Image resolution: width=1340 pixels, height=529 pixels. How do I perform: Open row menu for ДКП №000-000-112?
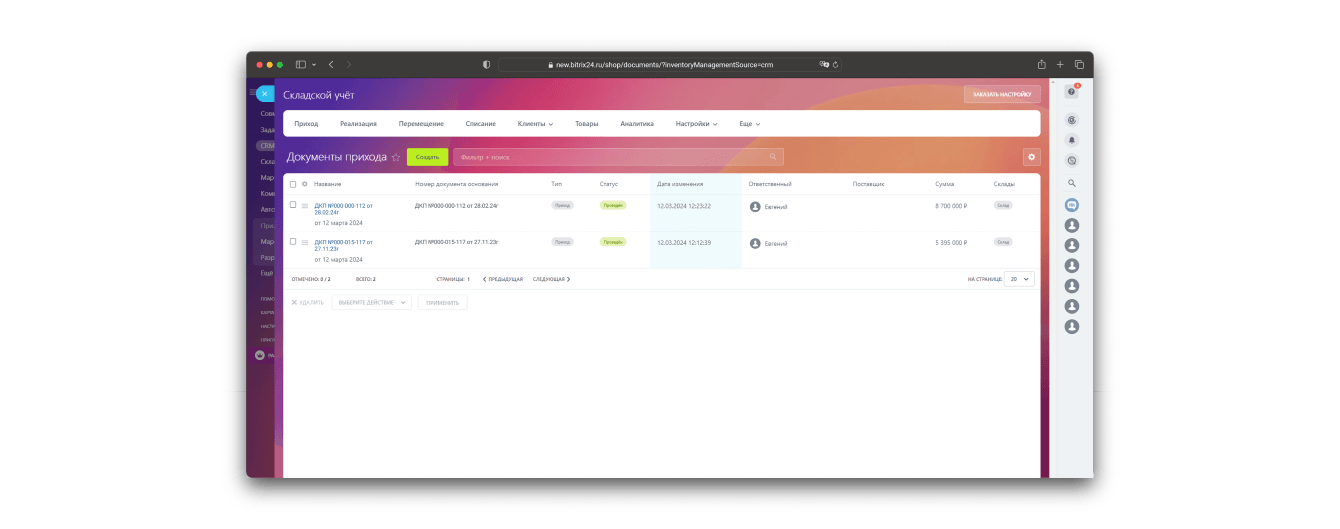(305, 205)
